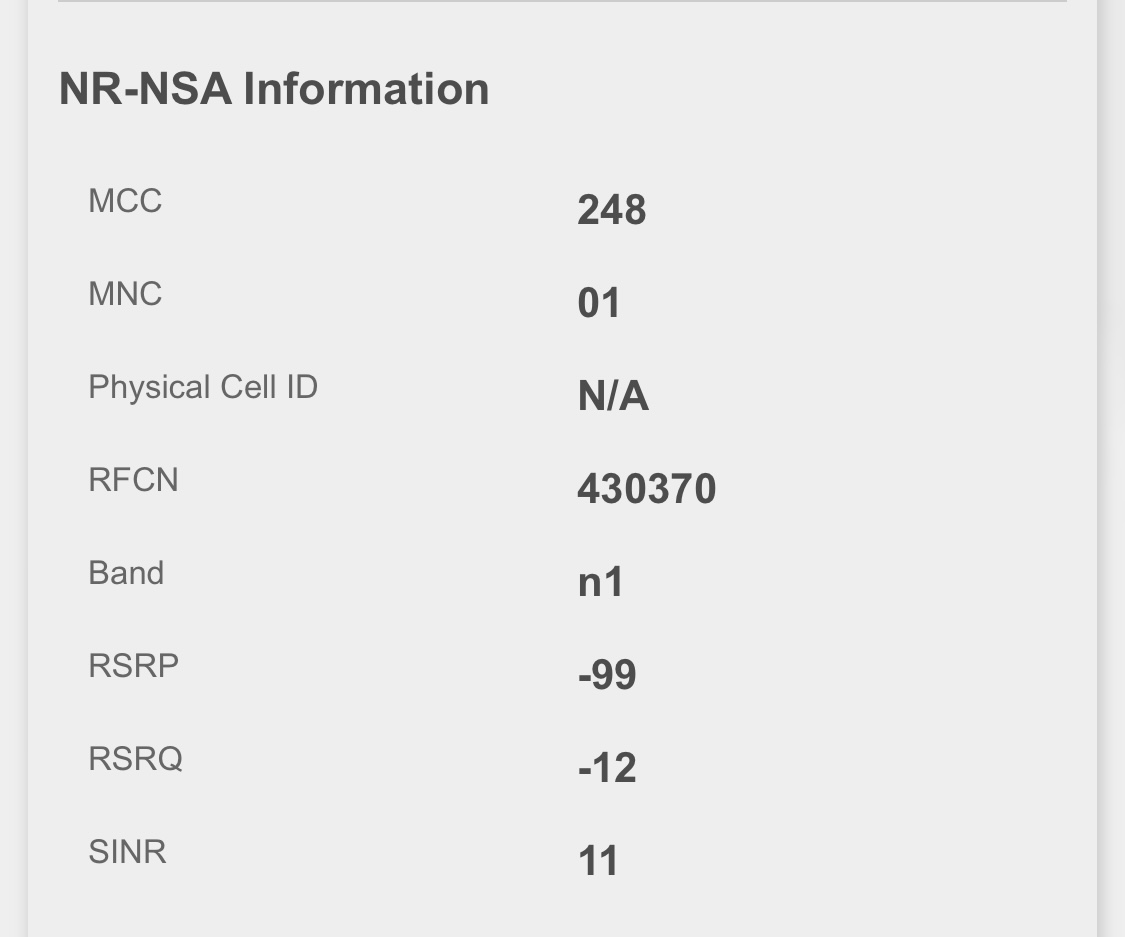The height and width of the screenshot is (937, 1125).
Task: Click the page margin right of the card
Action: click(x=1112, y=468)
